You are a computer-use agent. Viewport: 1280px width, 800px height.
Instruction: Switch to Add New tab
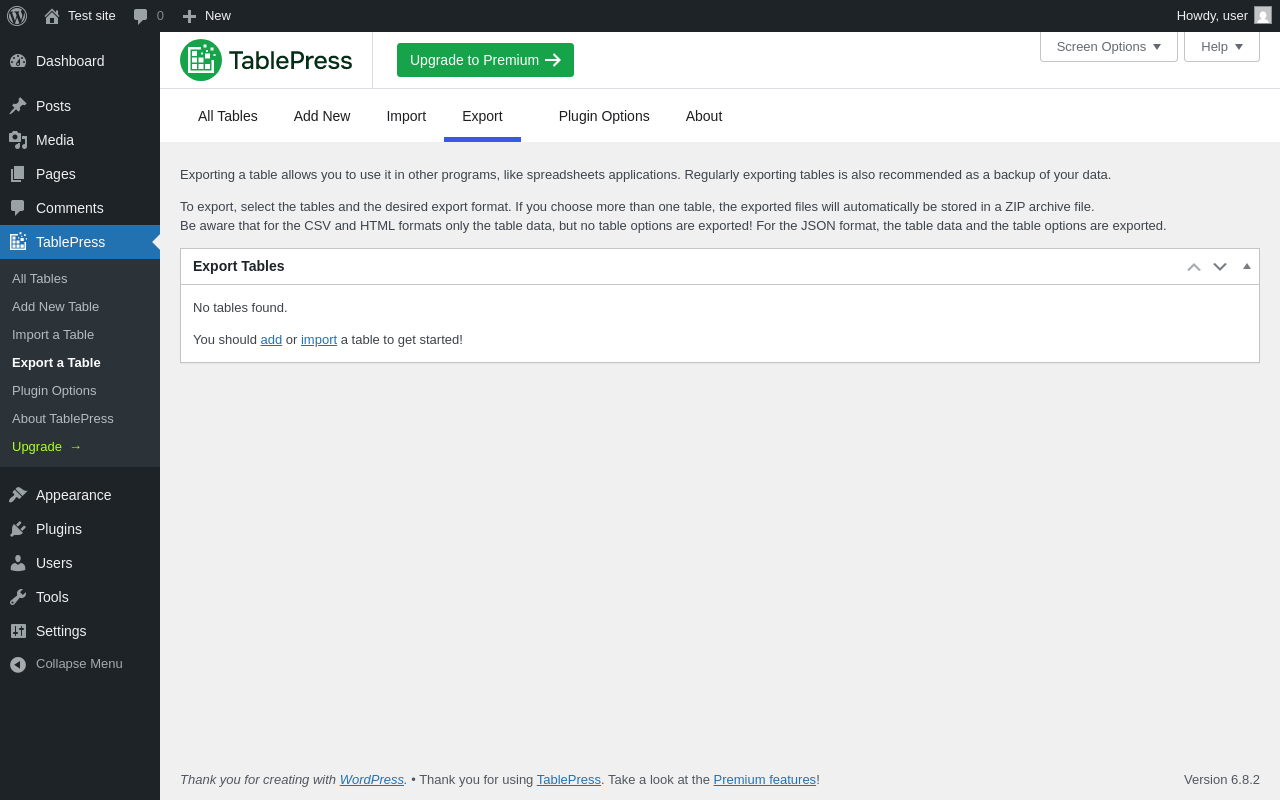tap(322, 116)
